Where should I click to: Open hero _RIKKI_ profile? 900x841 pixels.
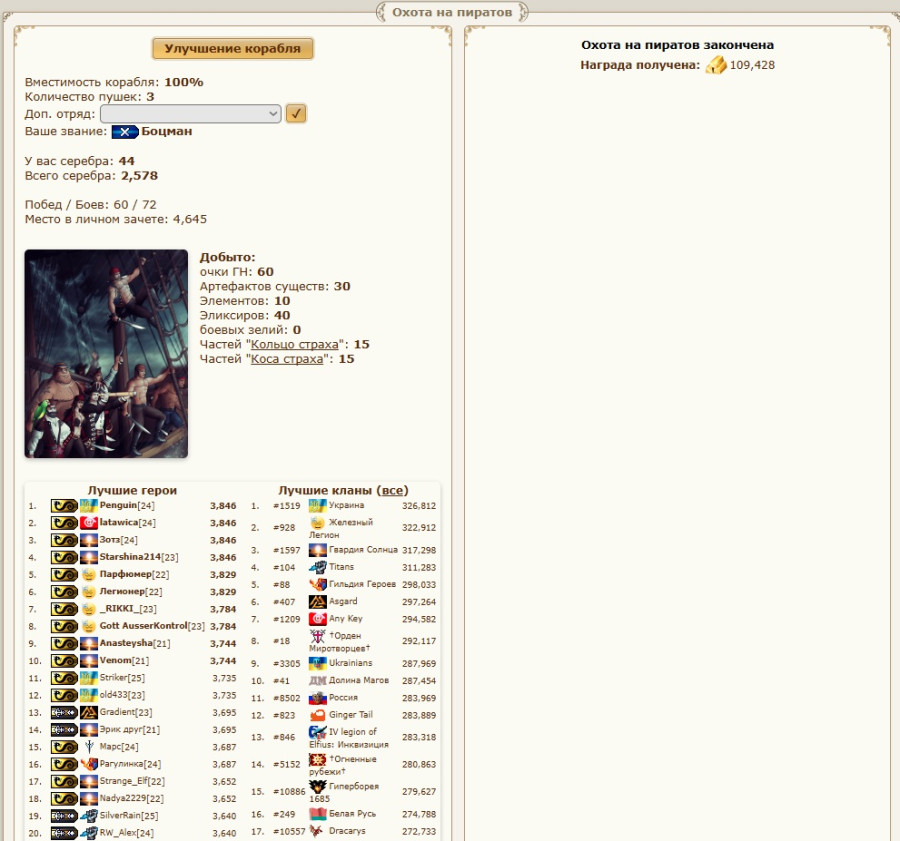point(119,609)
